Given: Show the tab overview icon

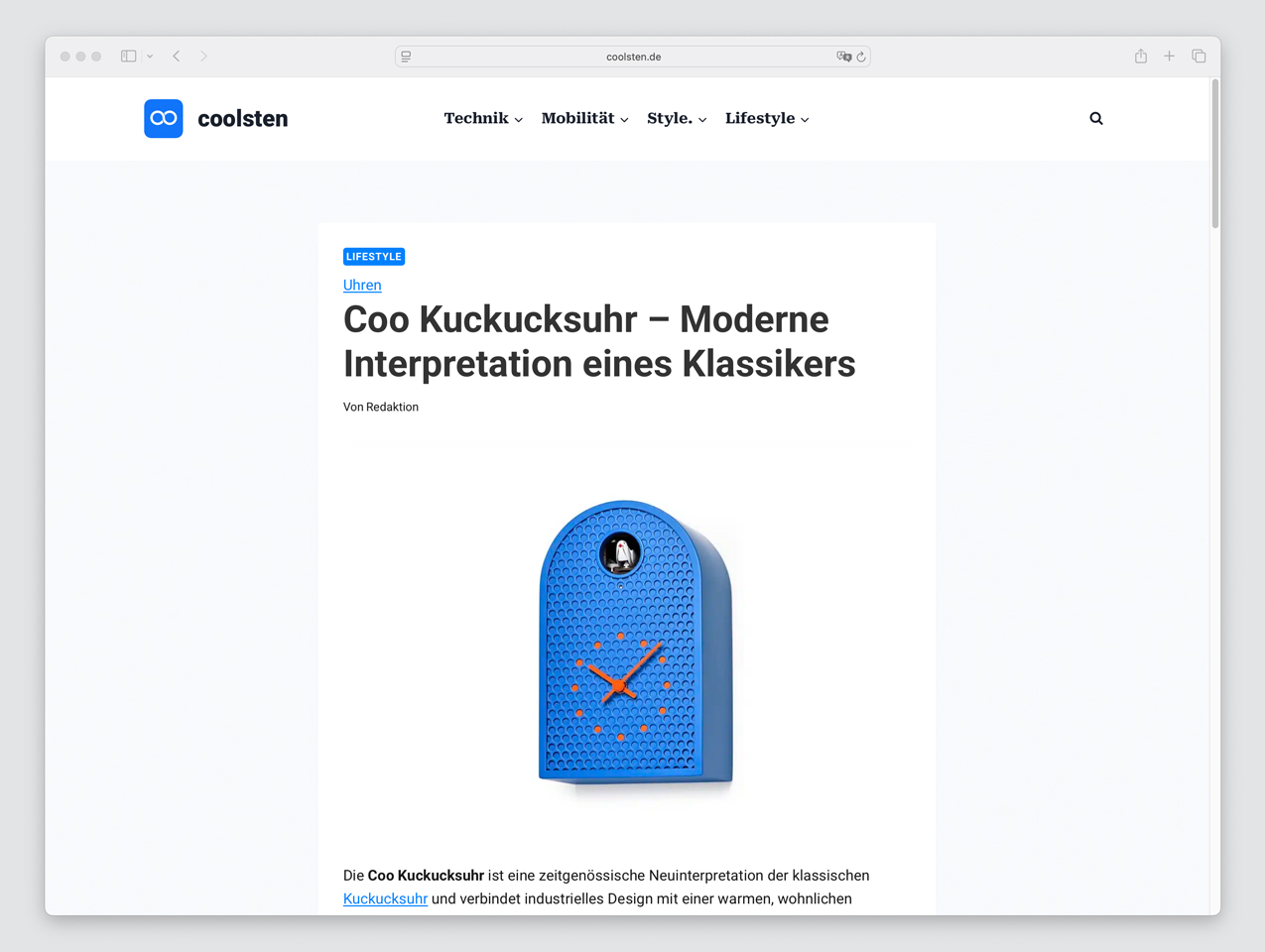Looking at the screenshot, I should click(1199, 57).
